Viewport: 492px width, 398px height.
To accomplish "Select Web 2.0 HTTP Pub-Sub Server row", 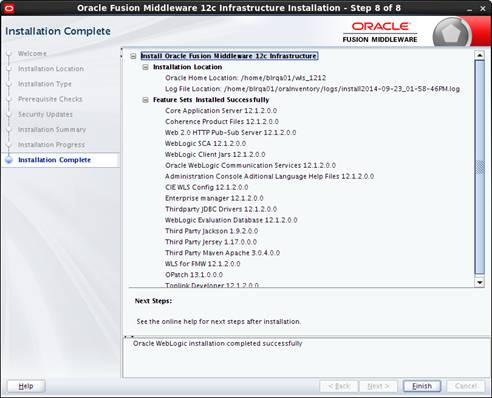I will click(230, 133).
